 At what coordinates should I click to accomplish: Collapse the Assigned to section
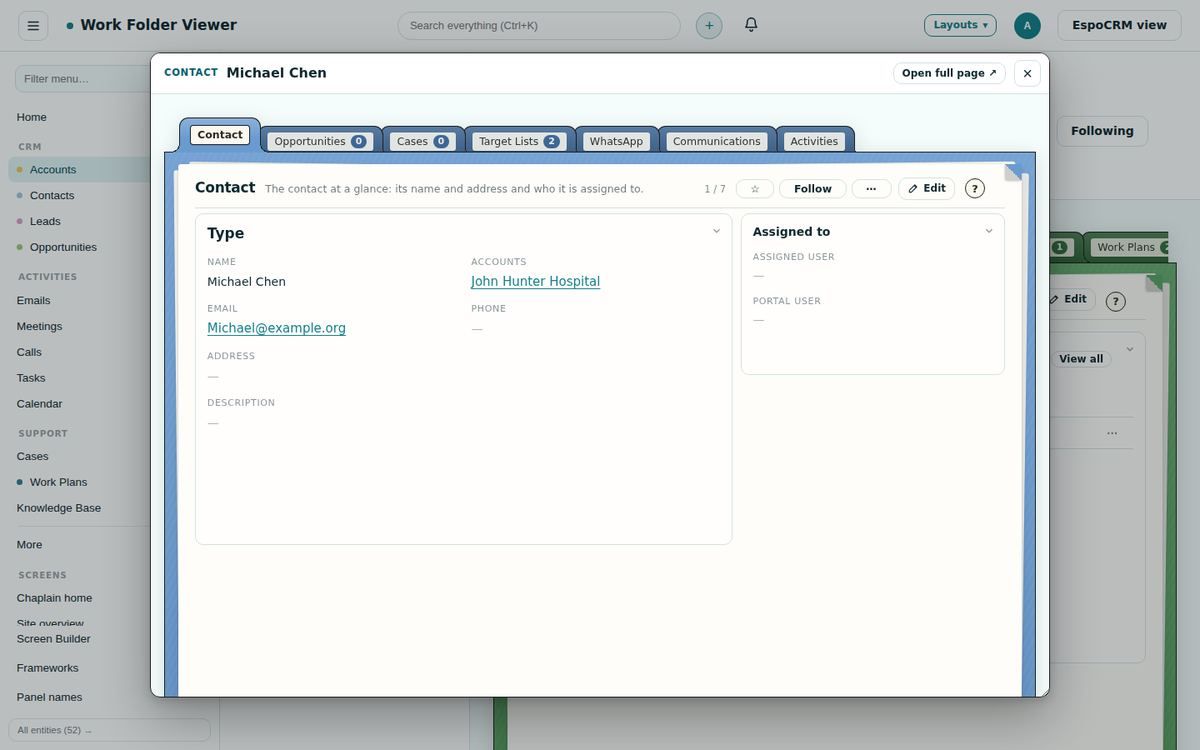989,231
